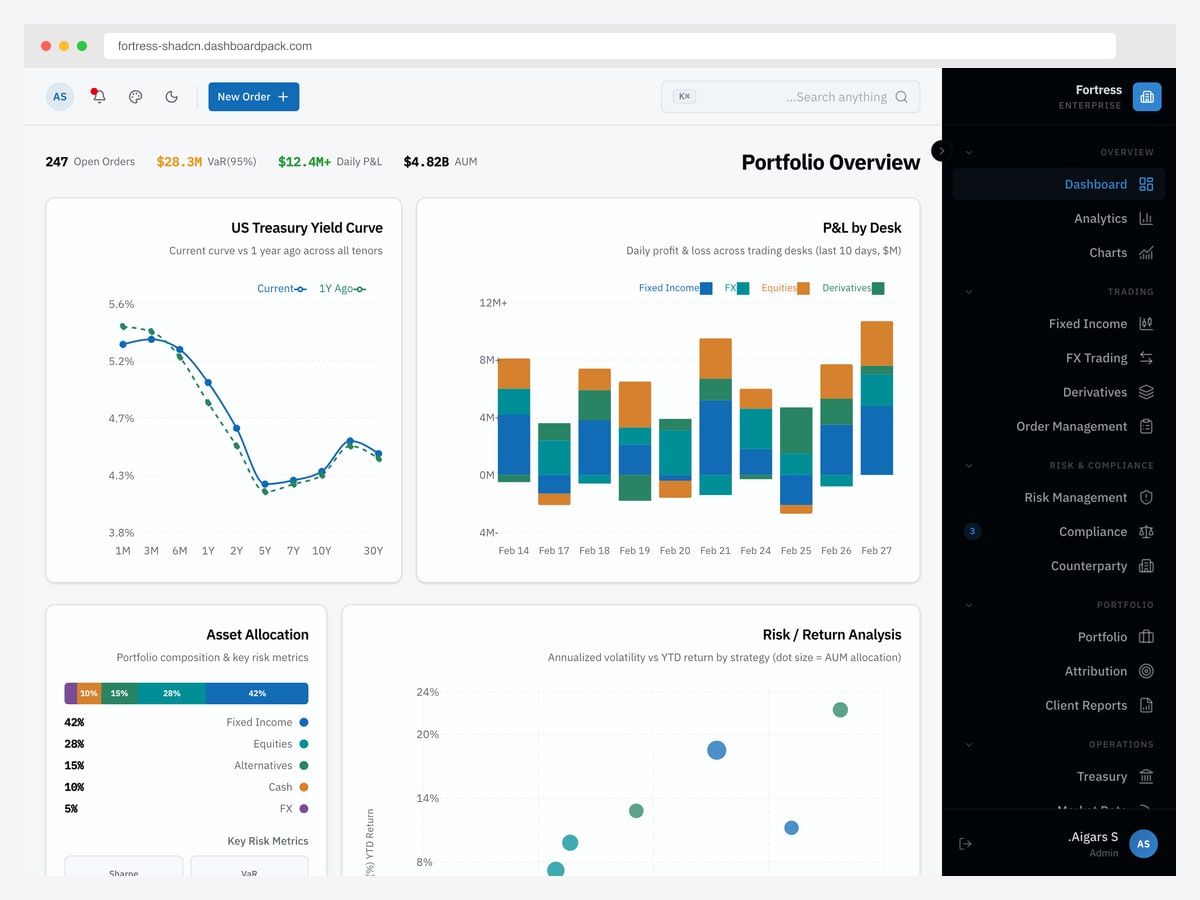Click the 42% blue allocation bar segment
Screen dimensions: 1200x900
(257, 693)
